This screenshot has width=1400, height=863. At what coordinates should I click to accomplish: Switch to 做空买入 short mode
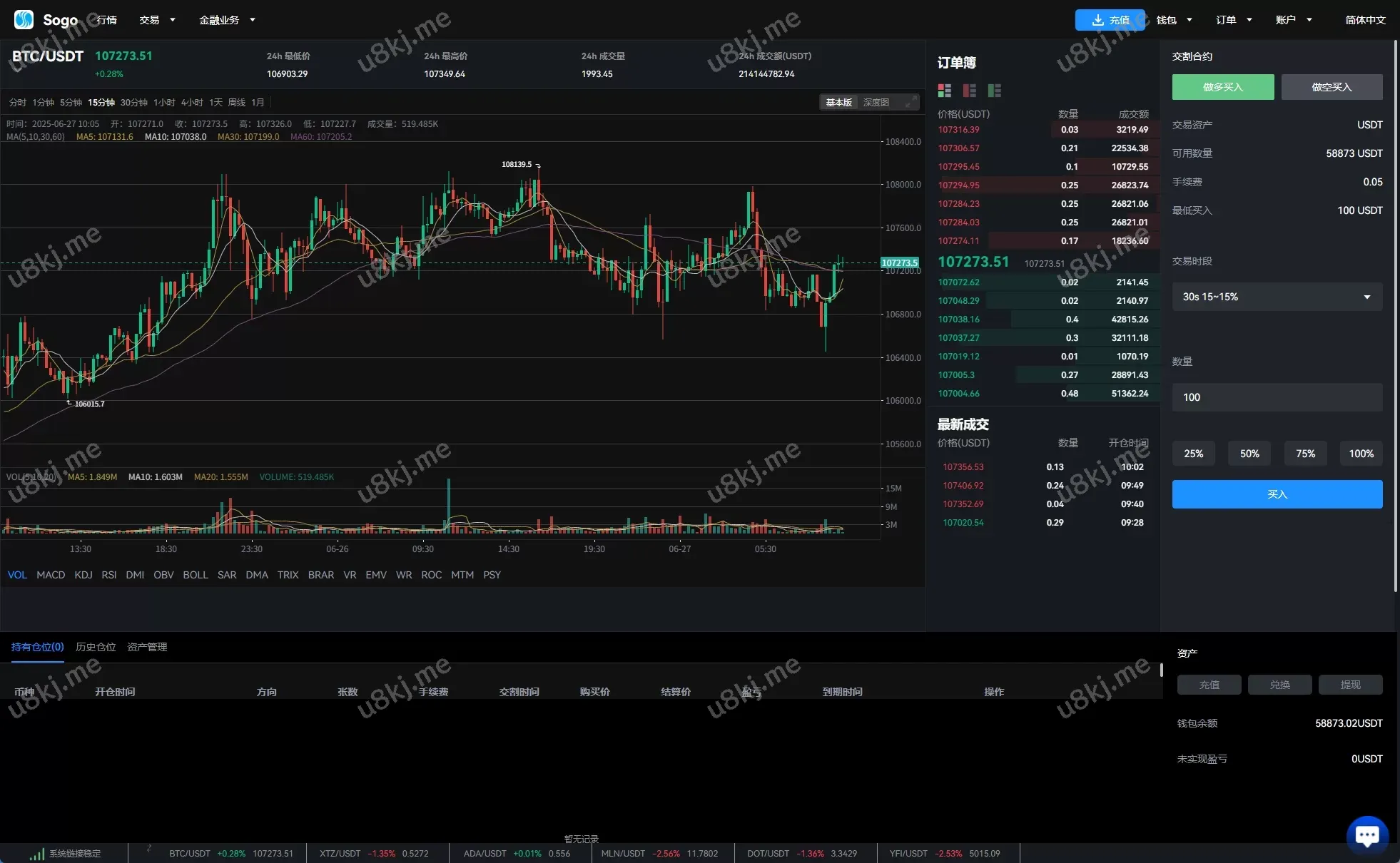coord(1331,87)
